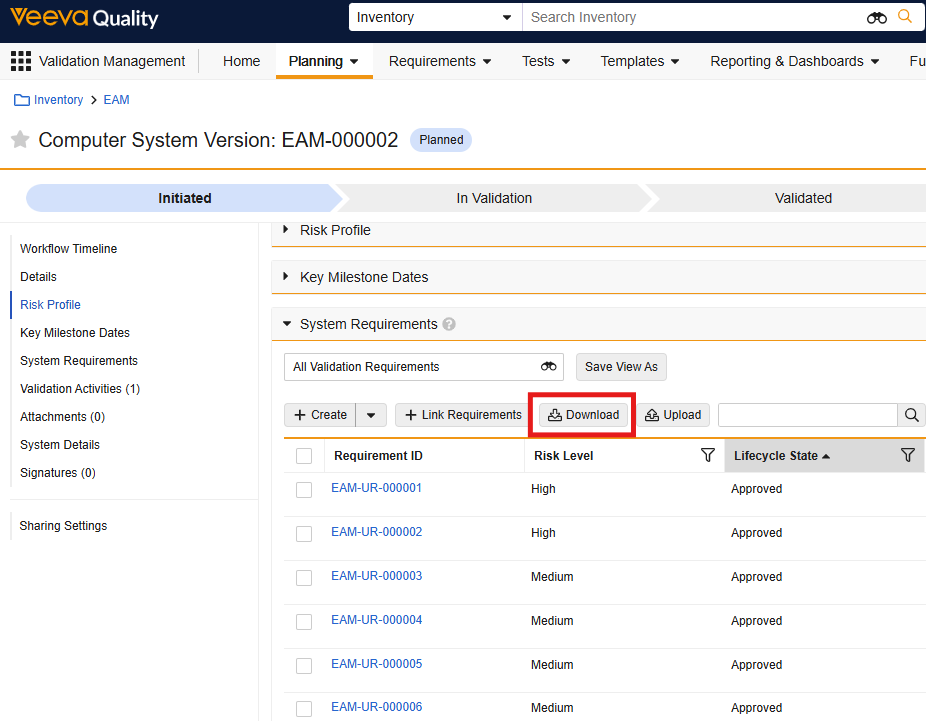Open the Requirements menu tab
Screen dimensions: 926x721
click(x=440, y=61)
